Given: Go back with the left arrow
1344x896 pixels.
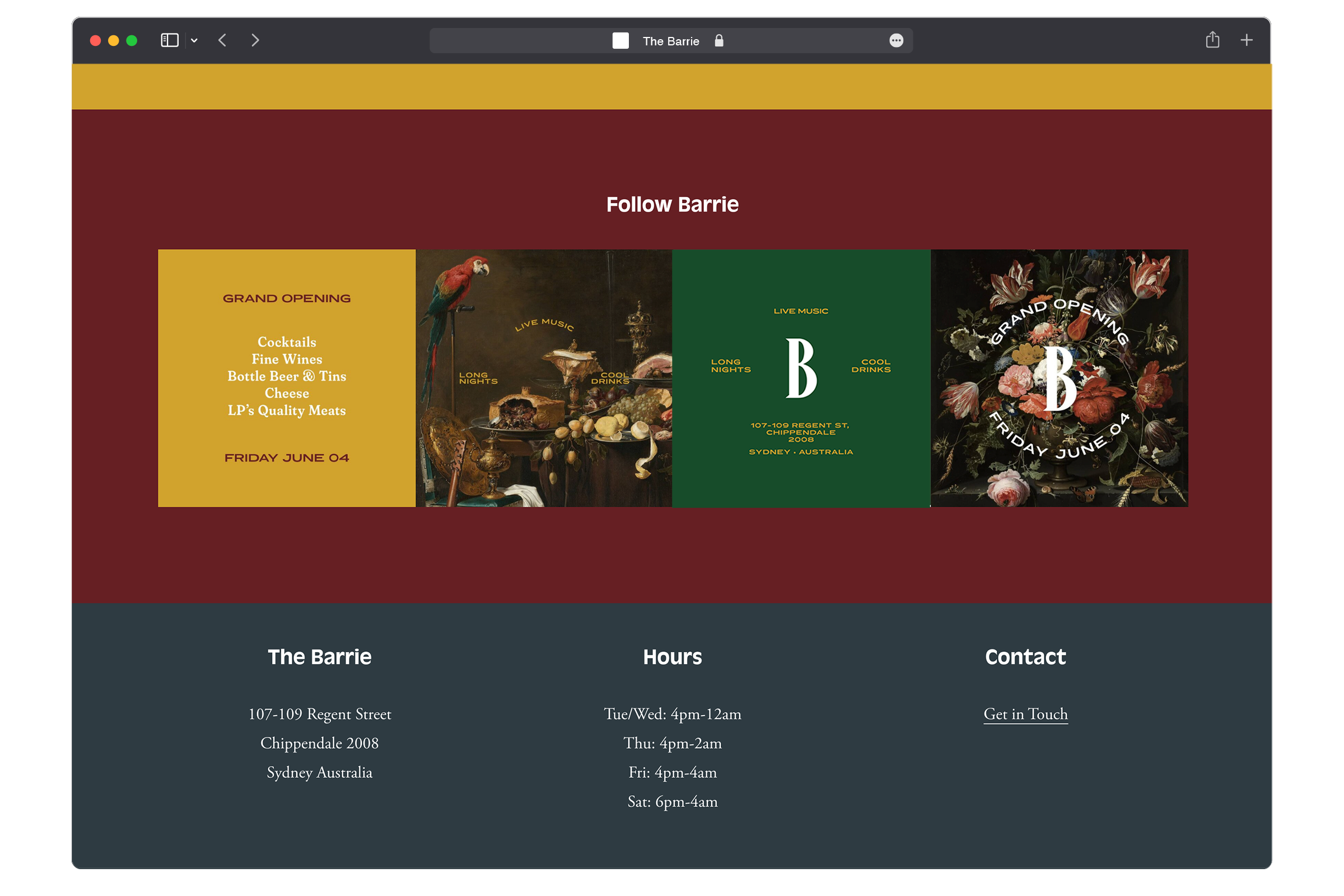Looking at the screenshot, I should pos(223,40).
